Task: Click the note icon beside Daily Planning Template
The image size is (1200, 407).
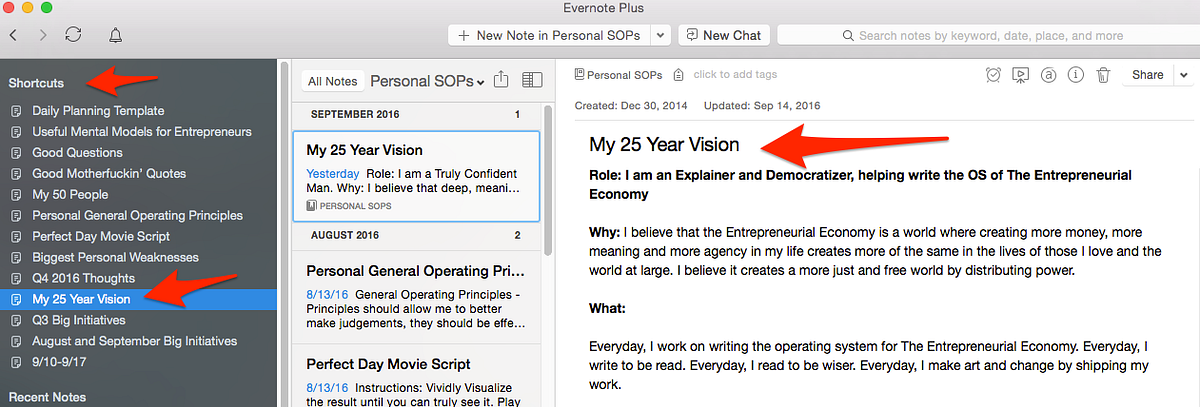Action: click(x=15, y=111)
